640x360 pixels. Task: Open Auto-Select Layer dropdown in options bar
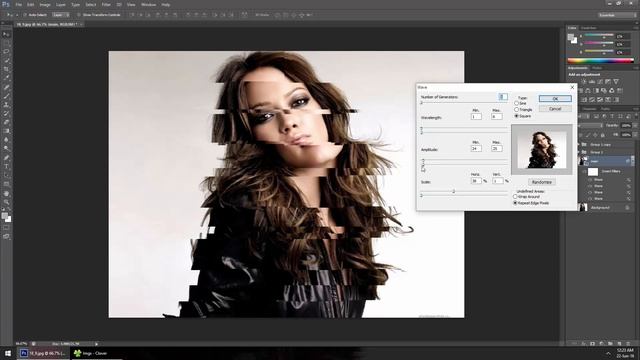click(x=60, y=15)
